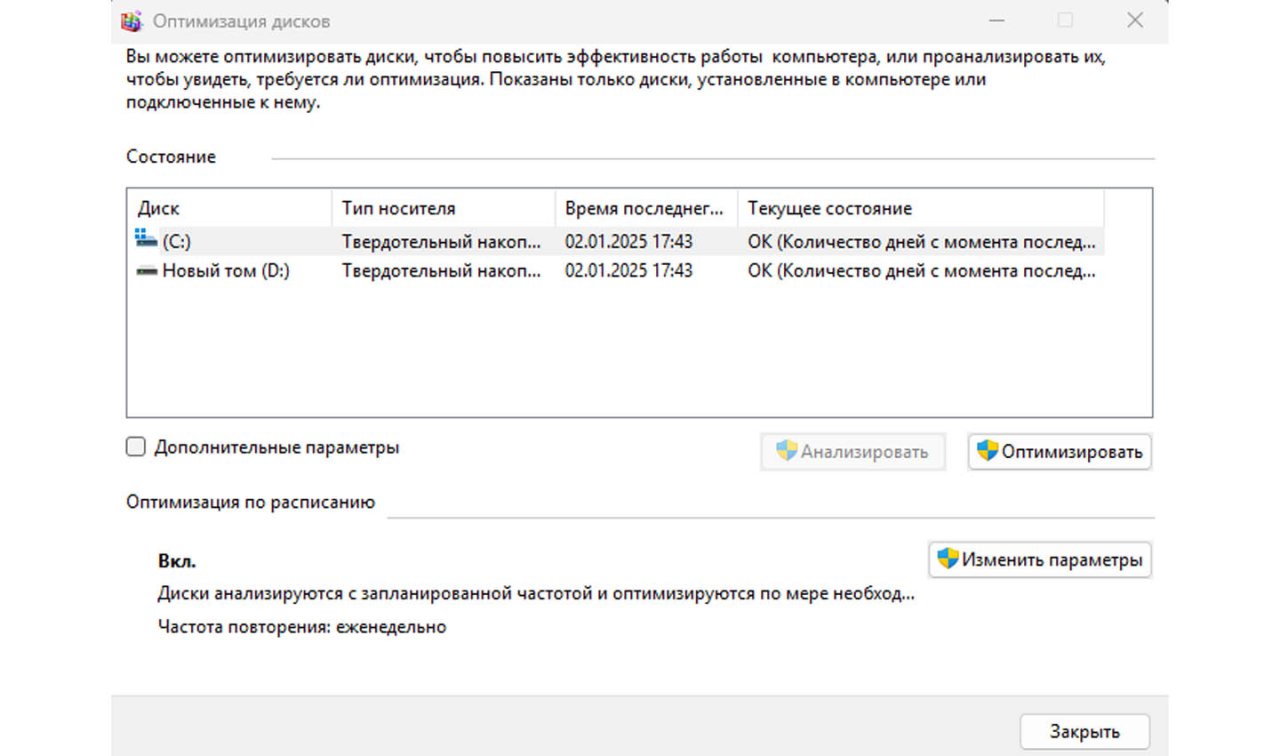Click the Disk Optimization app icon in title bar

click(x=131, y=21)
